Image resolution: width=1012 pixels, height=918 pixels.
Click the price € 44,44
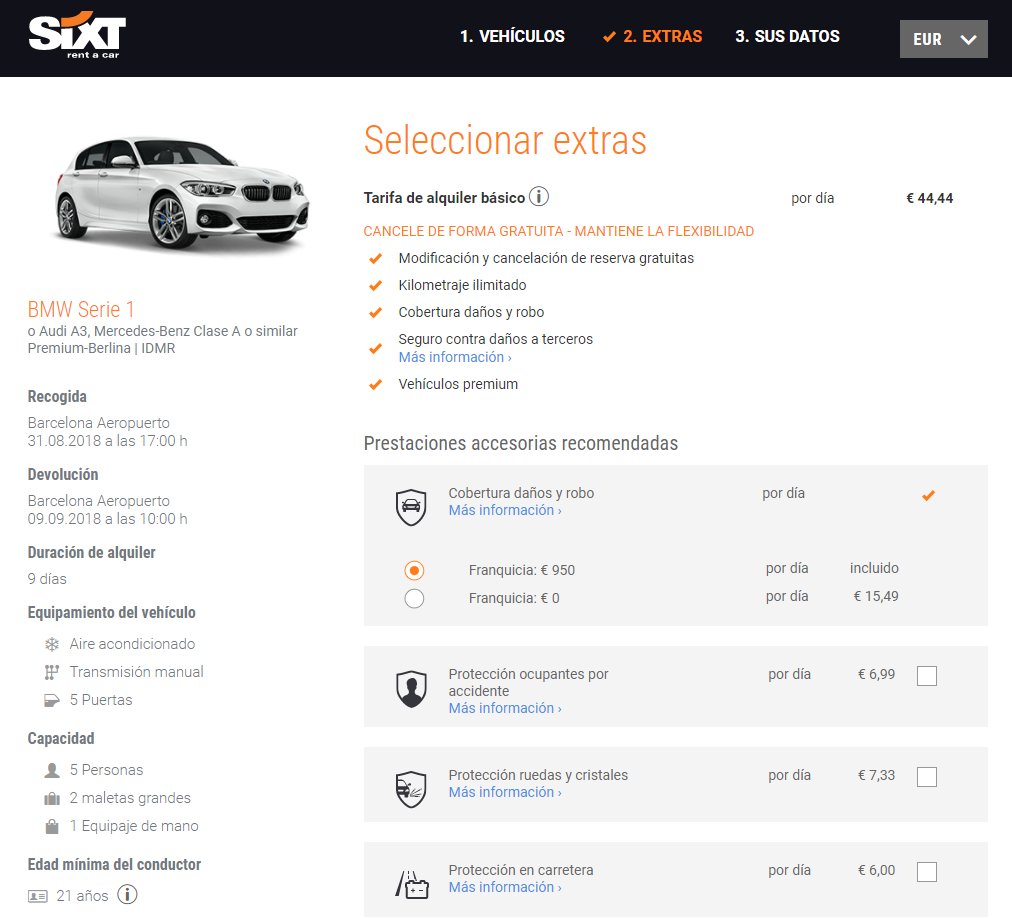tap(929, 198)
